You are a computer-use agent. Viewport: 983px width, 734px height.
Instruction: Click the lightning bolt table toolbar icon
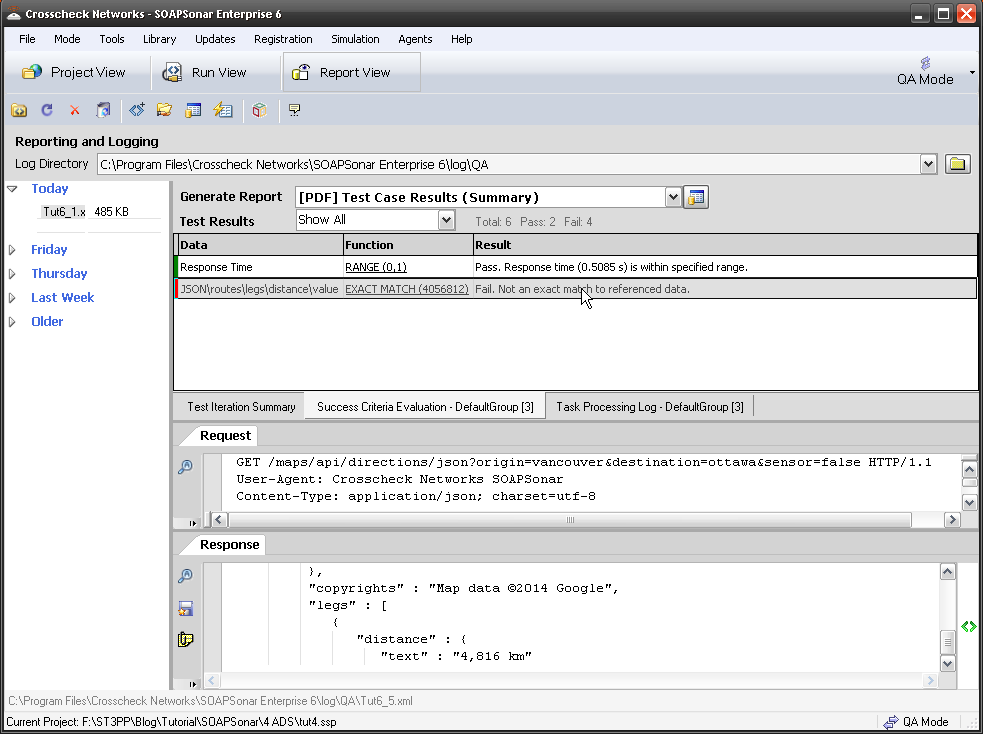[223, 110]
